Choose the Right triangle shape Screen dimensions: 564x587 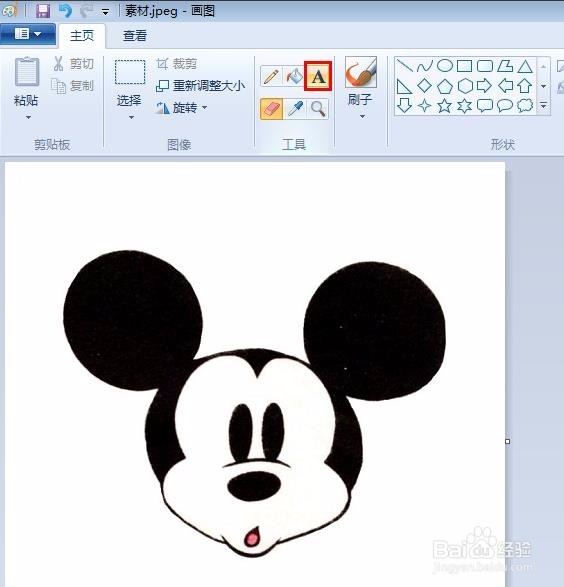404,86
